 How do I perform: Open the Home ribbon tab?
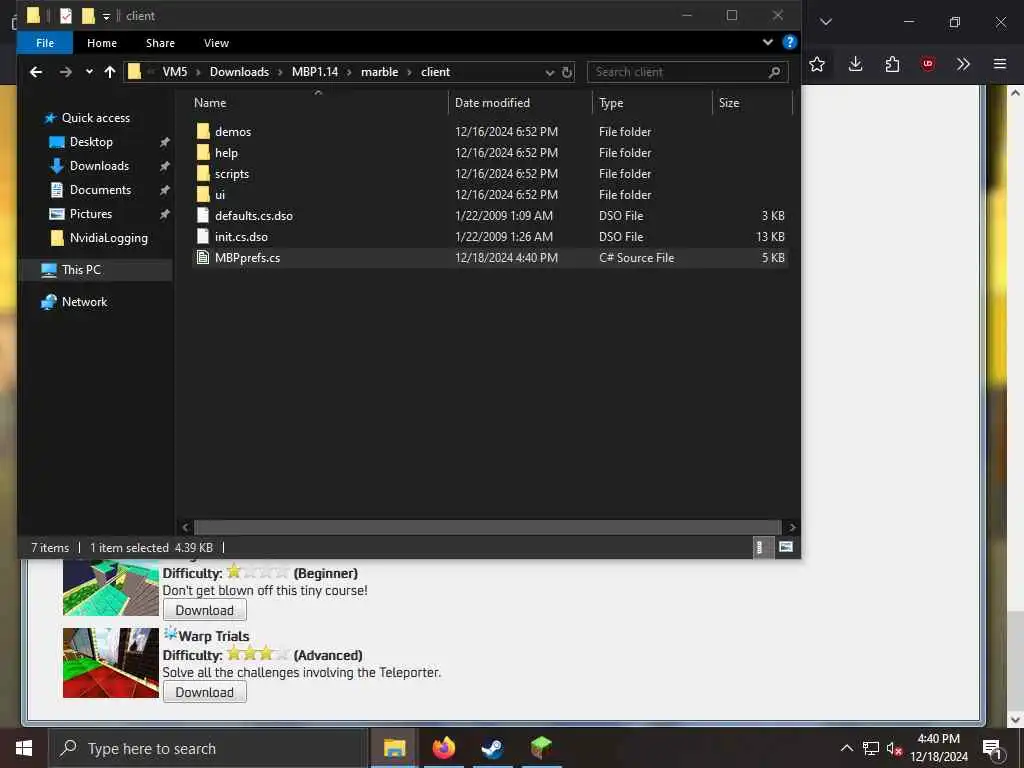click(102, 42)
